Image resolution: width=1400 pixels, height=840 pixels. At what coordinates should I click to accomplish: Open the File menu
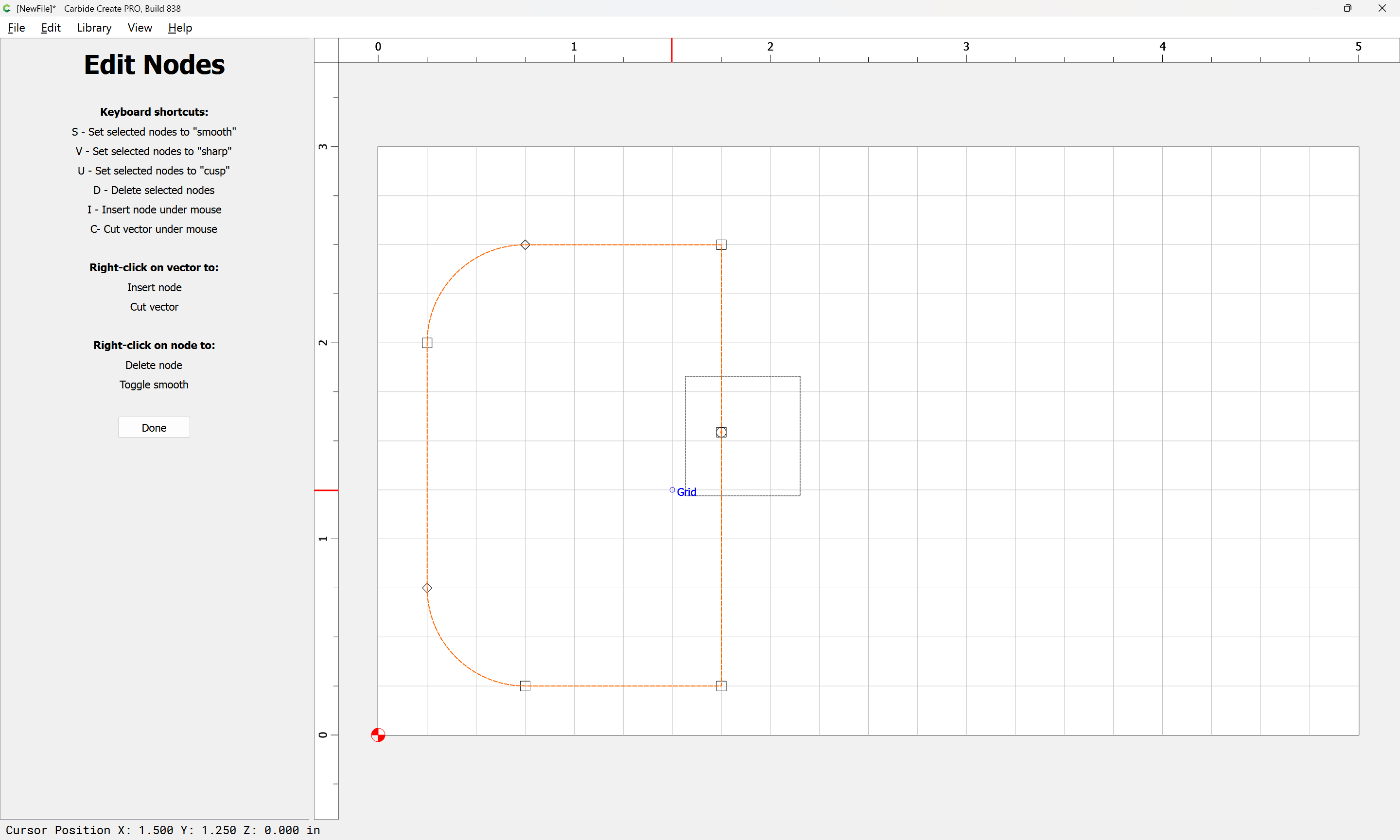tap(16, 28)
